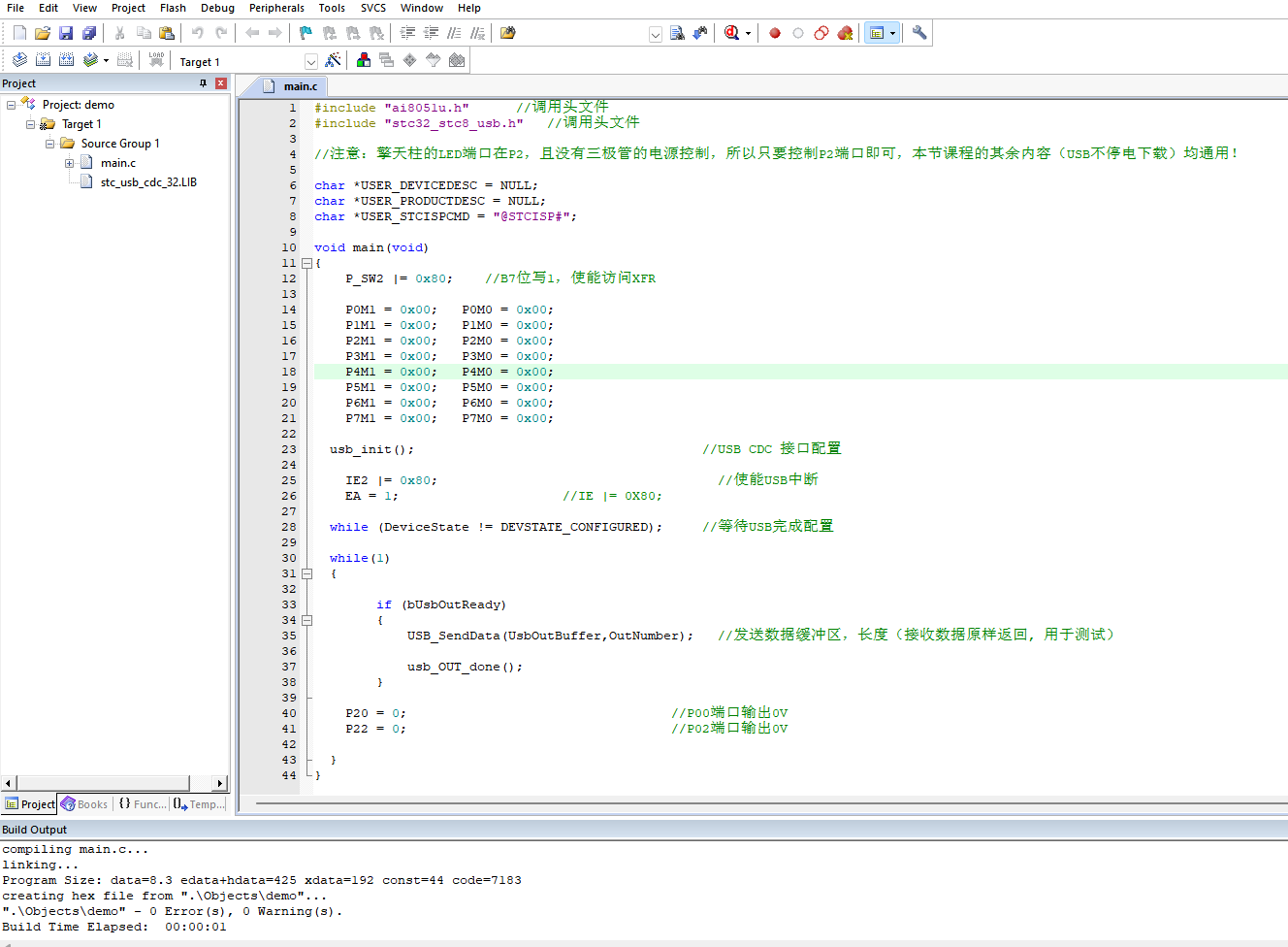Image resolution: width=1288 pixels, height=947 pixels.
Task: Open the Find in Files icon
Action: click(507, 33)
